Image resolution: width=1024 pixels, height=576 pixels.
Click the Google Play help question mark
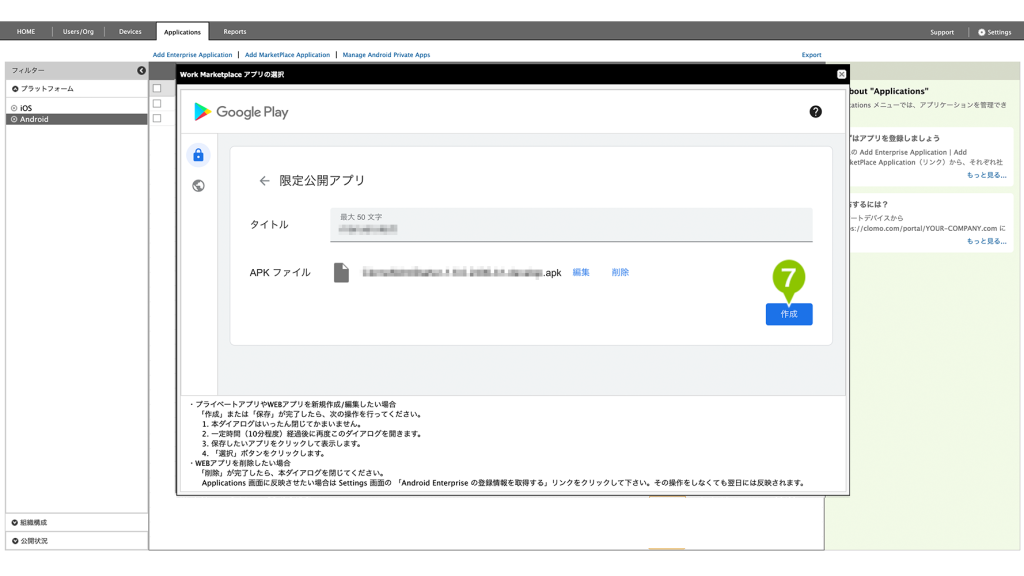[x=816, y=112]
